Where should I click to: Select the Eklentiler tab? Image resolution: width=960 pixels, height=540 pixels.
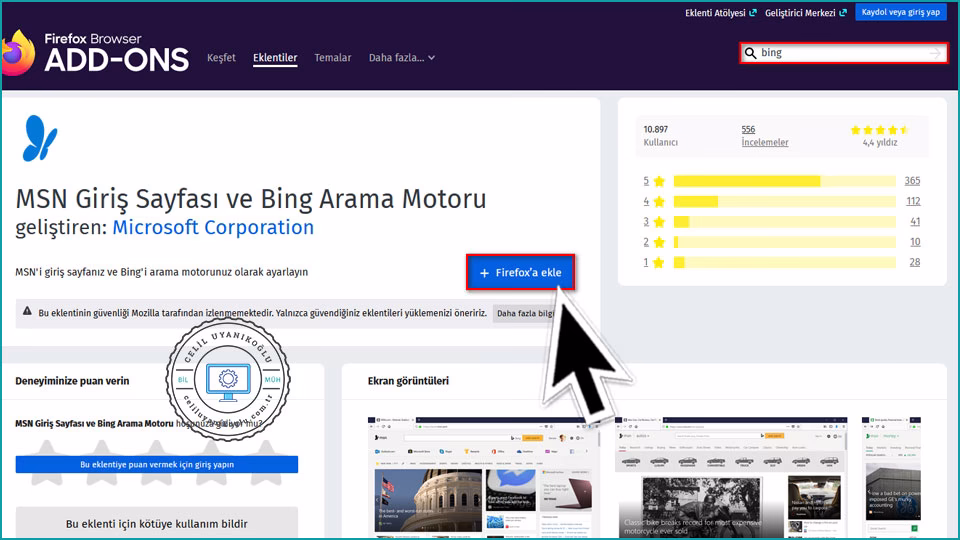pyautogui.click(x=275, y=58)
